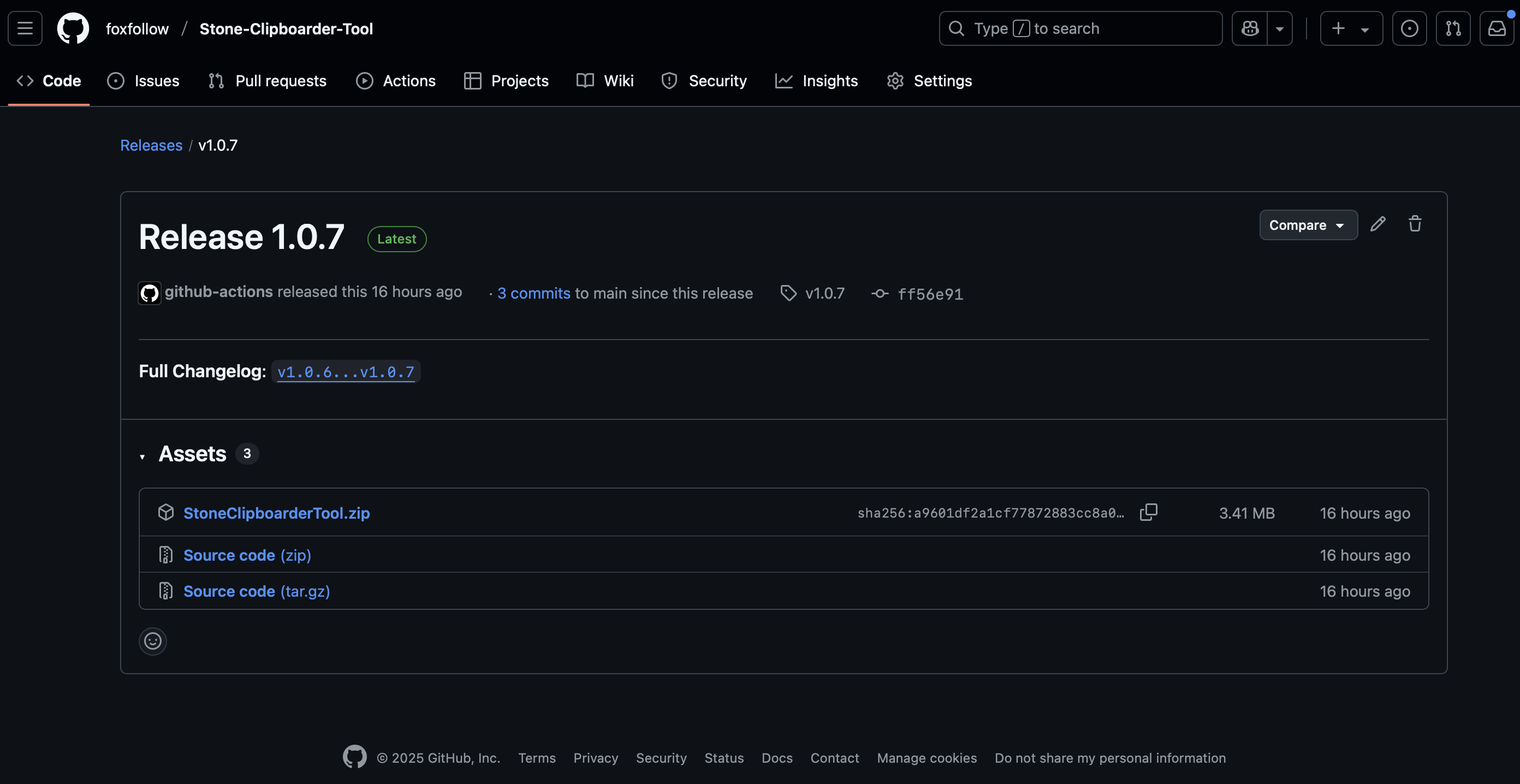Click package icon beside StoneClipboarderTool.zip
The image size is (1520, 784).
[x=166, y=512]
